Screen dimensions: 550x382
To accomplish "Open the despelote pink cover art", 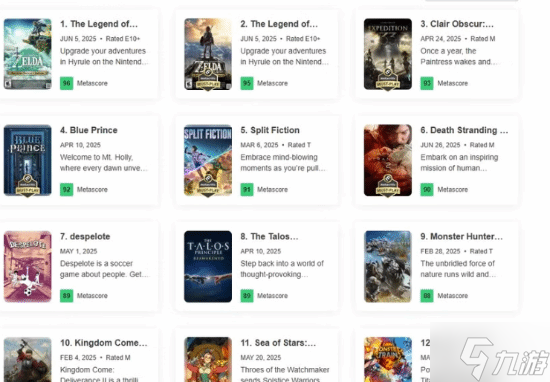I will [28, 267].
